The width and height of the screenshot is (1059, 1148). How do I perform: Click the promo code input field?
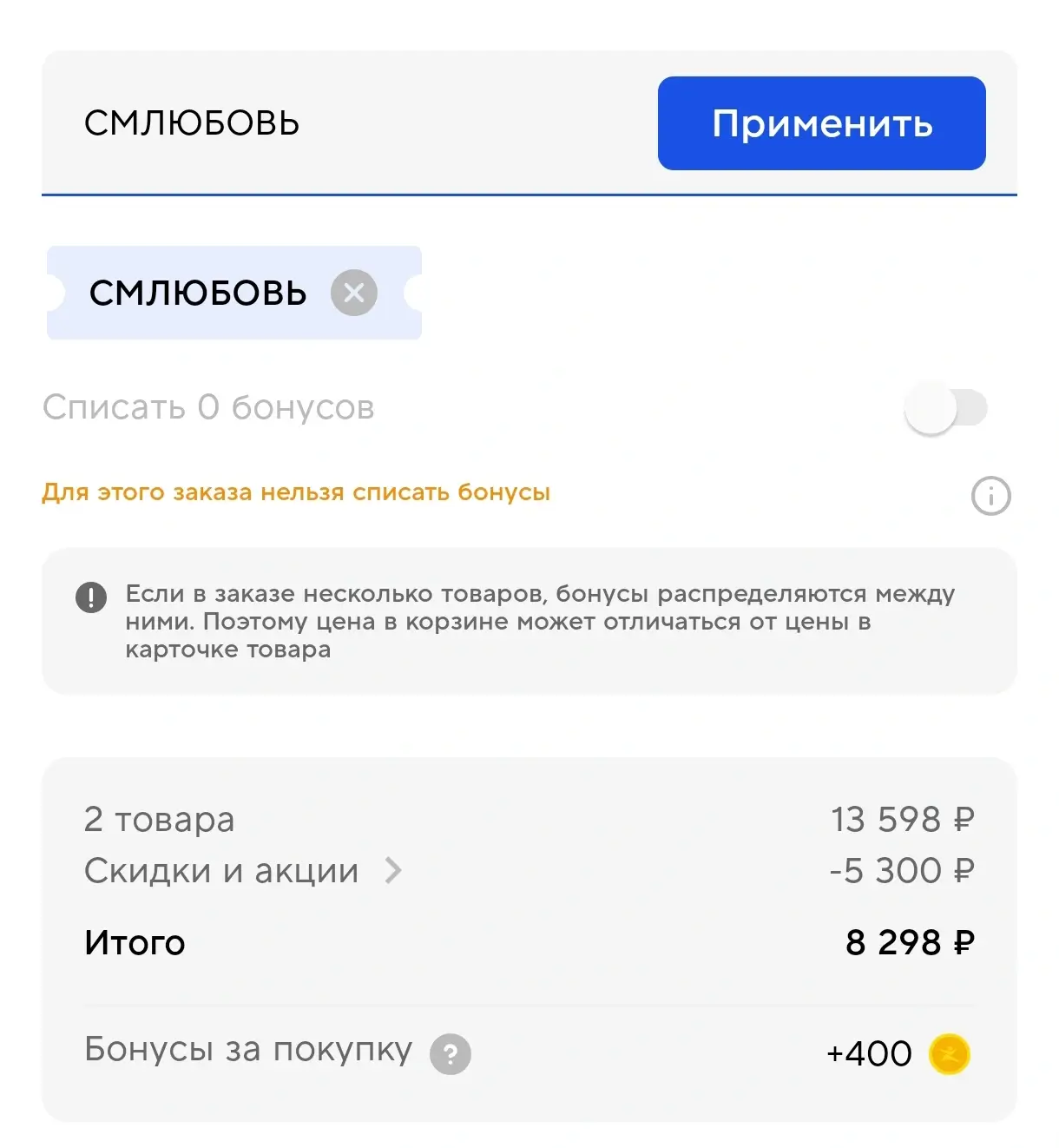coord(347,123)
